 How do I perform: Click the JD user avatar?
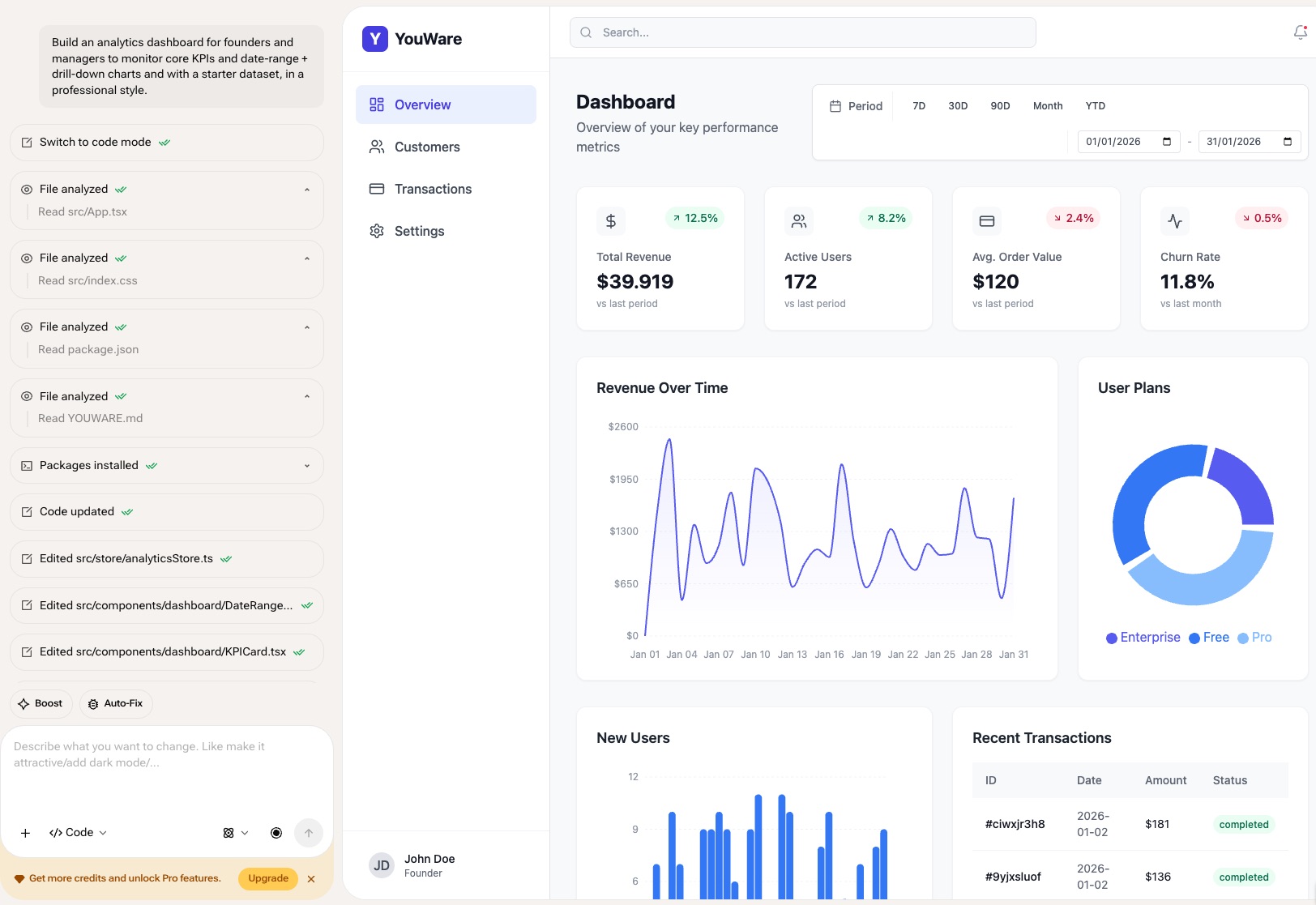click(382, 865)
